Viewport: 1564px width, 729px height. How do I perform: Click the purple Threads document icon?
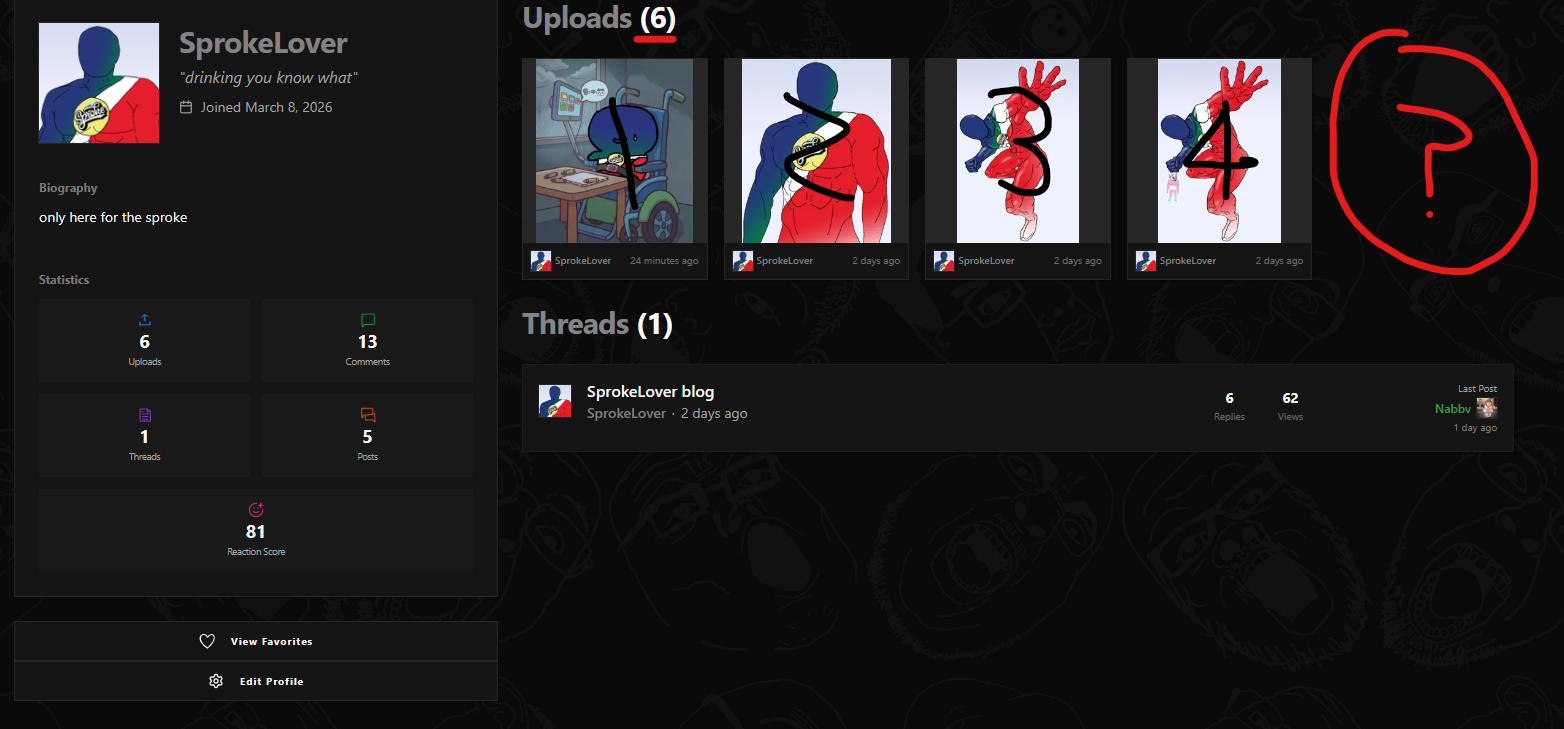(x=144, y=415)
